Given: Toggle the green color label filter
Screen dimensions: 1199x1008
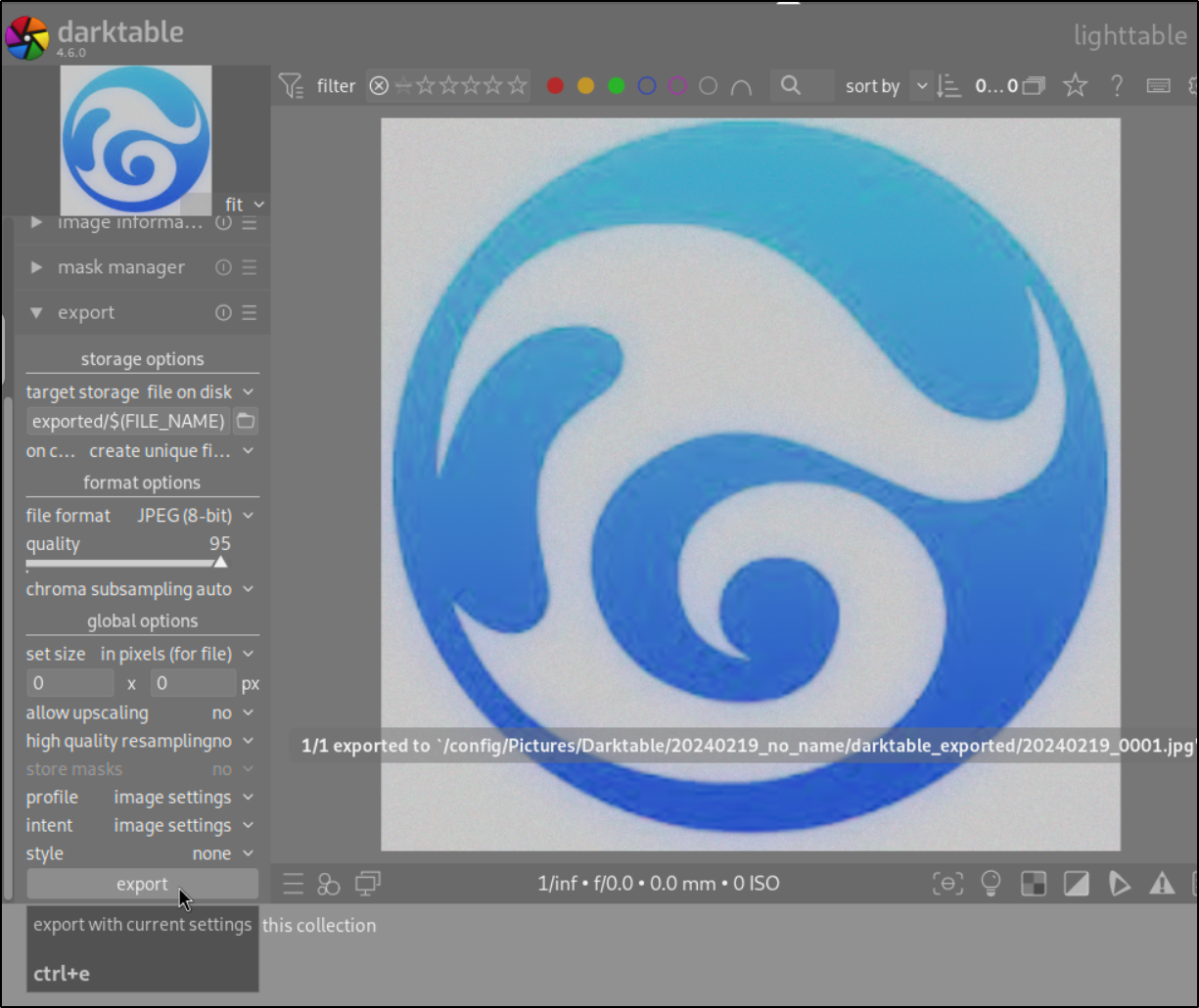Looking at the screenshot, I should [616, 86].
